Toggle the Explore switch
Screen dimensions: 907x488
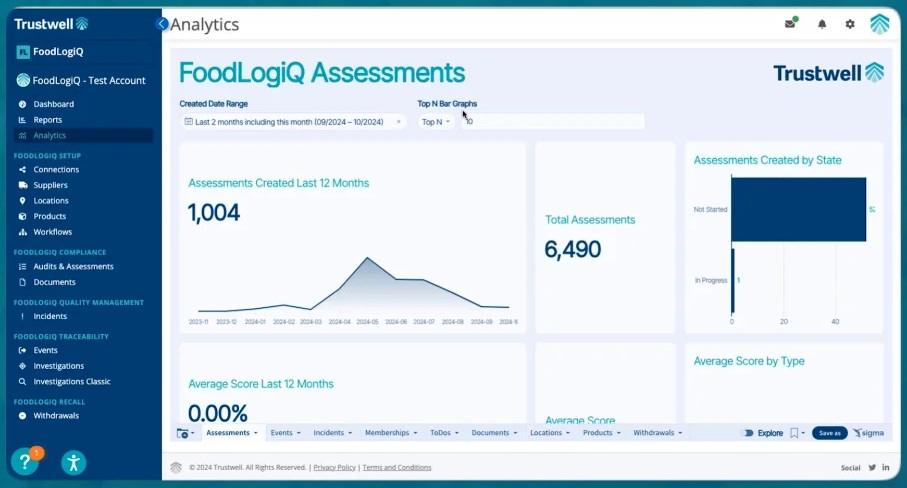pos(748,433)
